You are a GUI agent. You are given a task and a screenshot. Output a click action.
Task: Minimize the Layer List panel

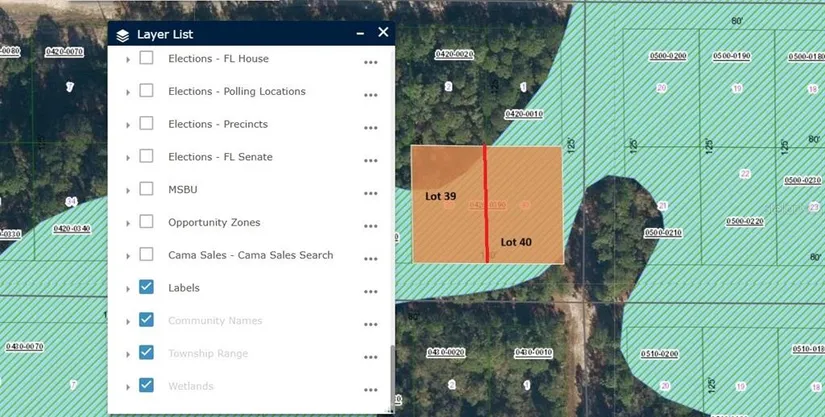click(360, 34)
